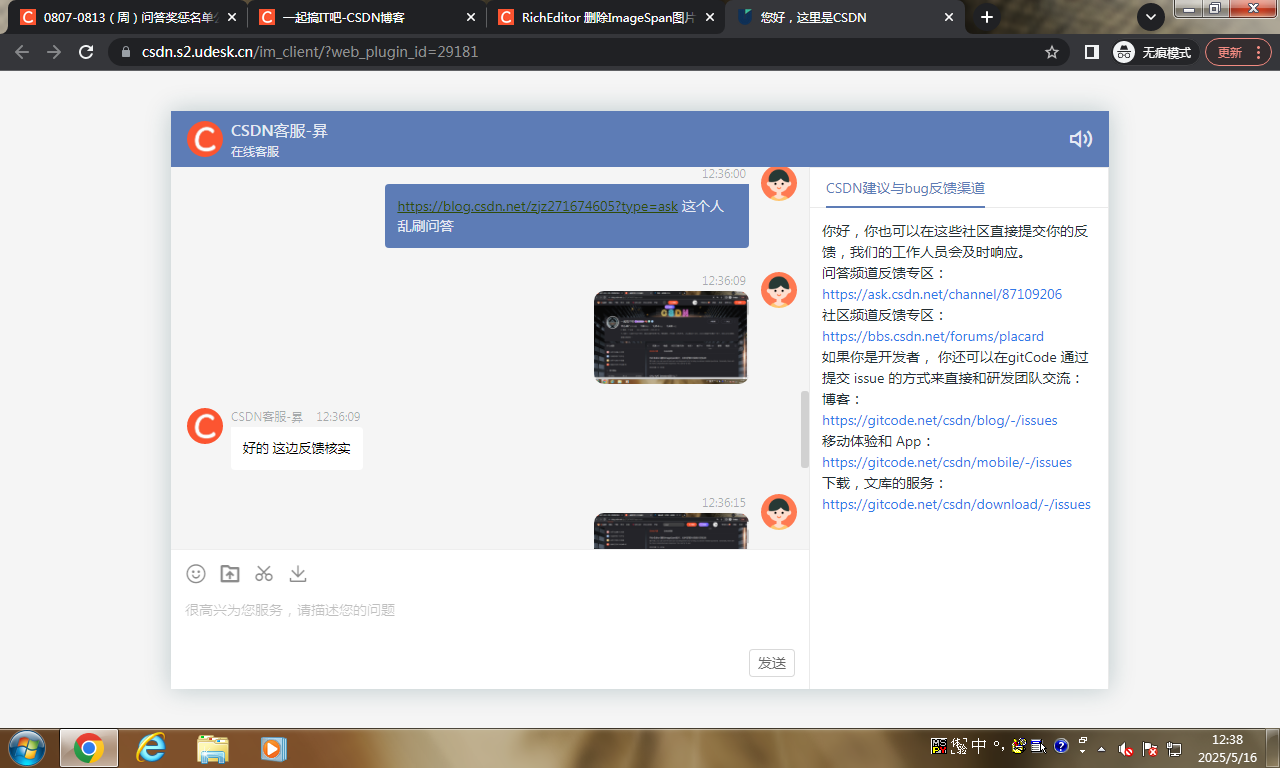
Task: Close the RichEditor 删除ImageSpan tab
Action: (709, 17)
